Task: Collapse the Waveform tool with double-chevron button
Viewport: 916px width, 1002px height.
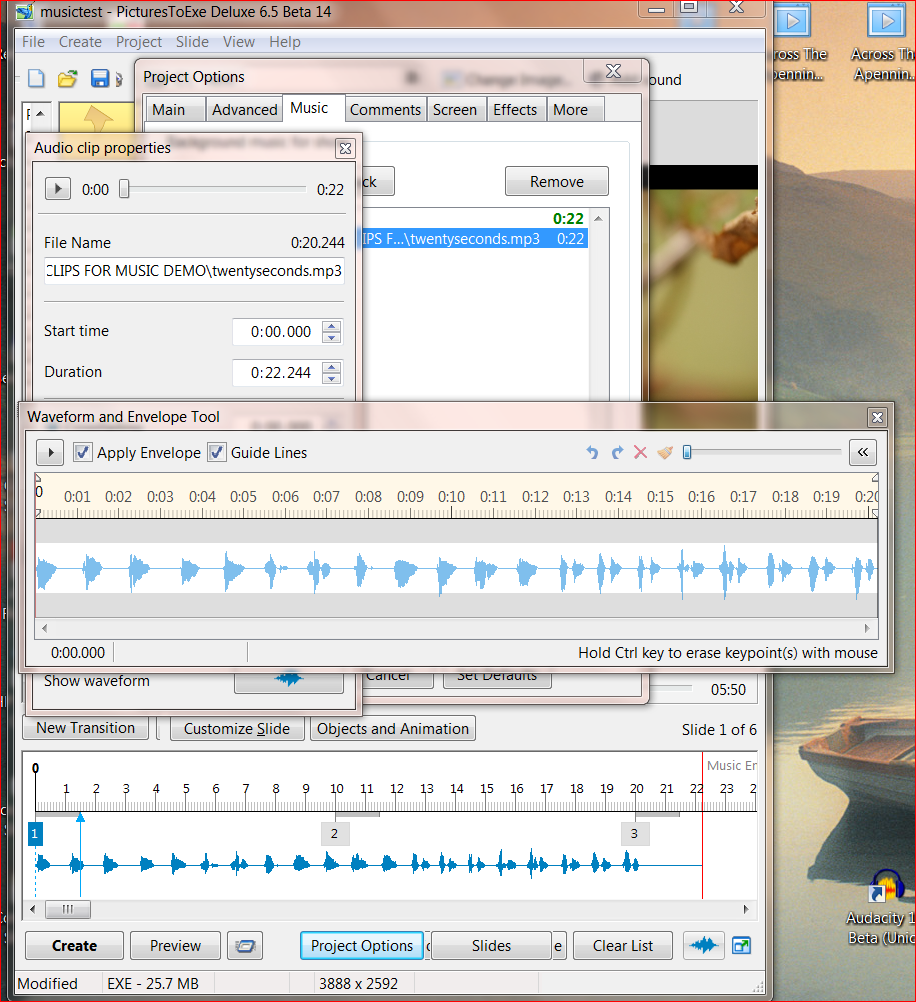Action: pos(863,452)
